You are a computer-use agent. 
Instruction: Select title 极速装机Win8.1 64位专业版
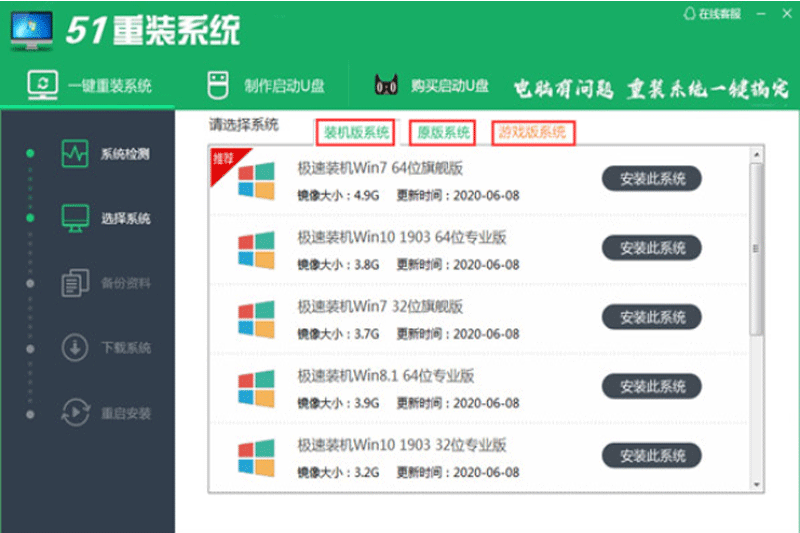(x=386, y=376)
